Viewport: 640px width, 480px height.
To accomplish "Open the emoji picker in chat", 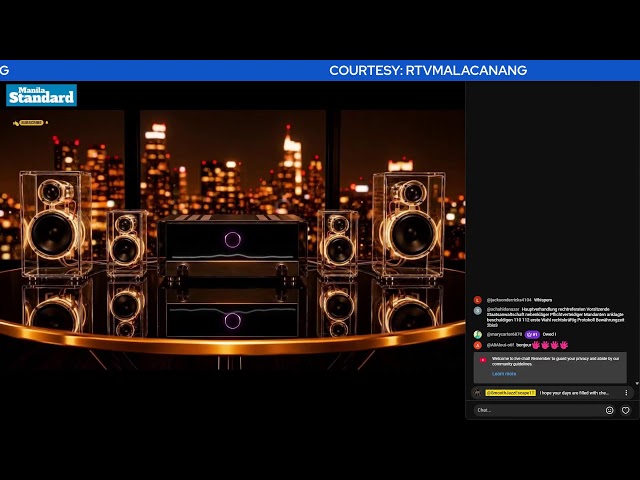I will pos(609,410).
